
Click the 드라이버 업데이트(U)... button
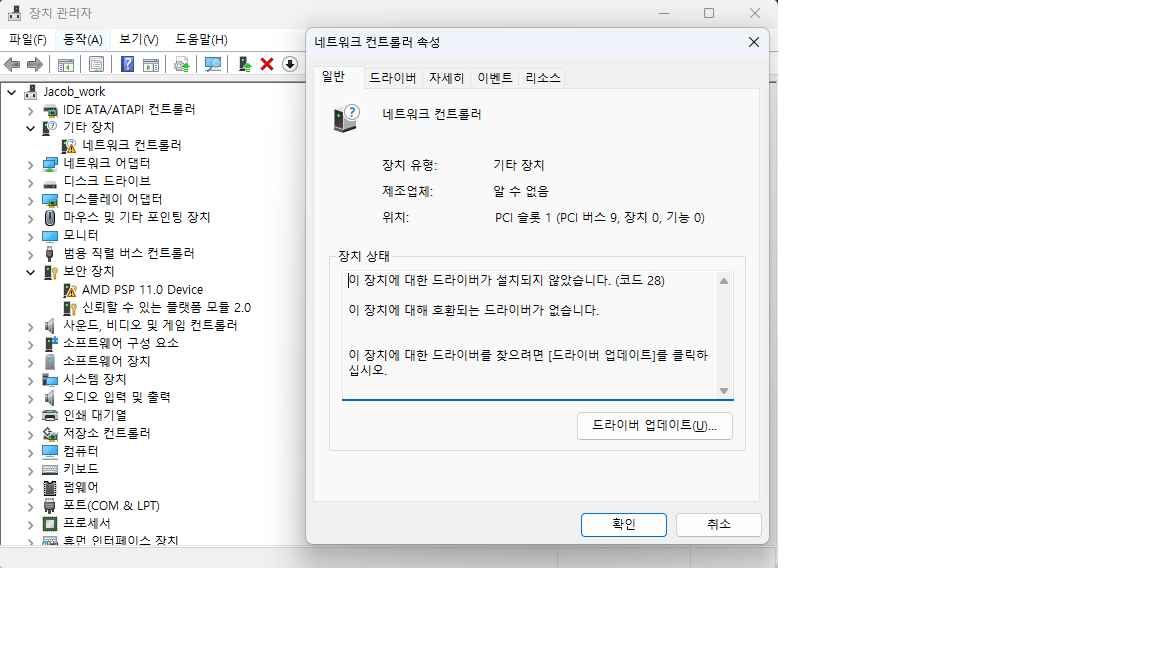tap(655, 426)
